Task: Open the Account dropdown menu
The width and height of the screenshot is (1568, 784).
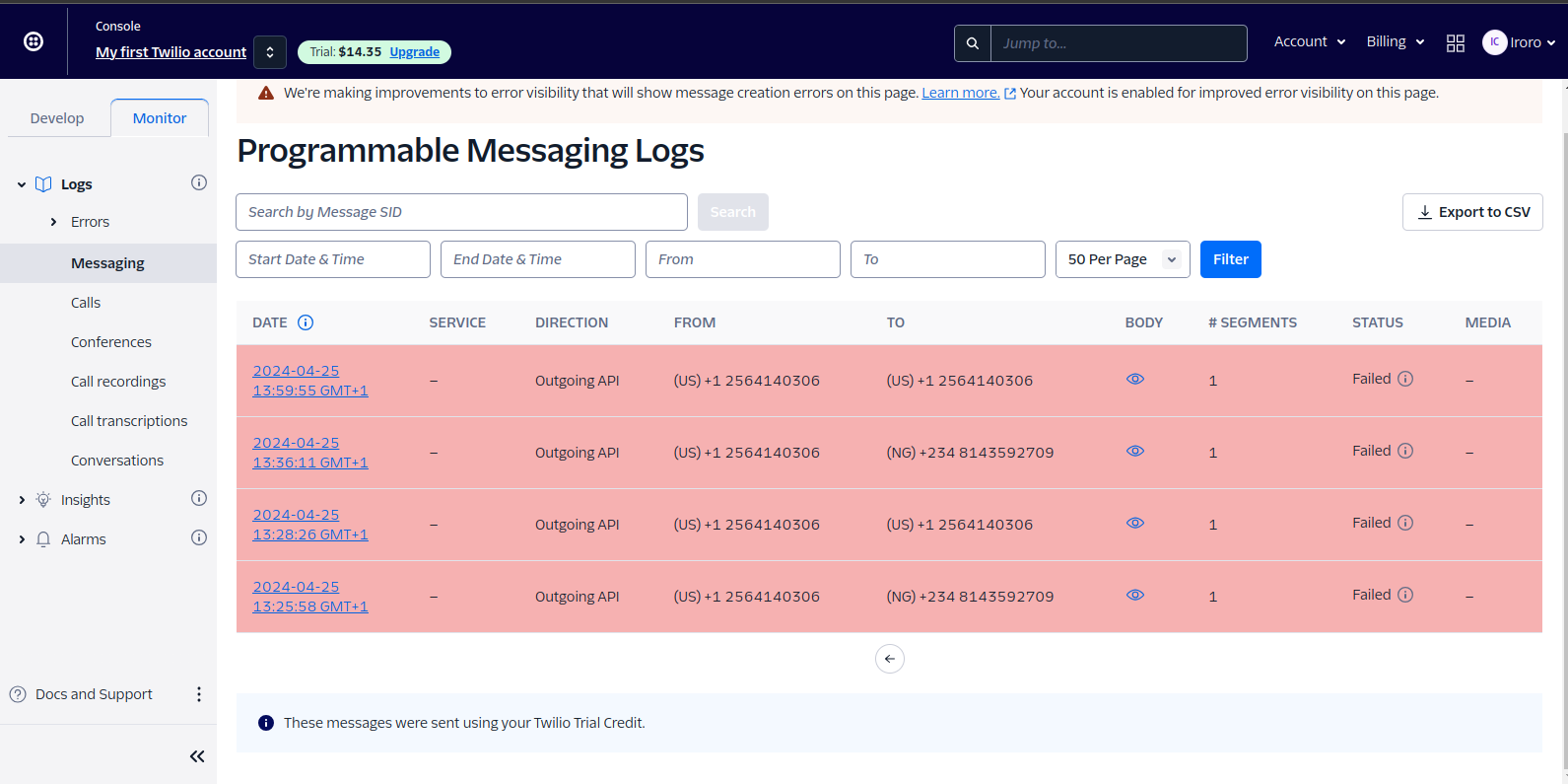Action: pyautogui.click(x=1310, y=41)
